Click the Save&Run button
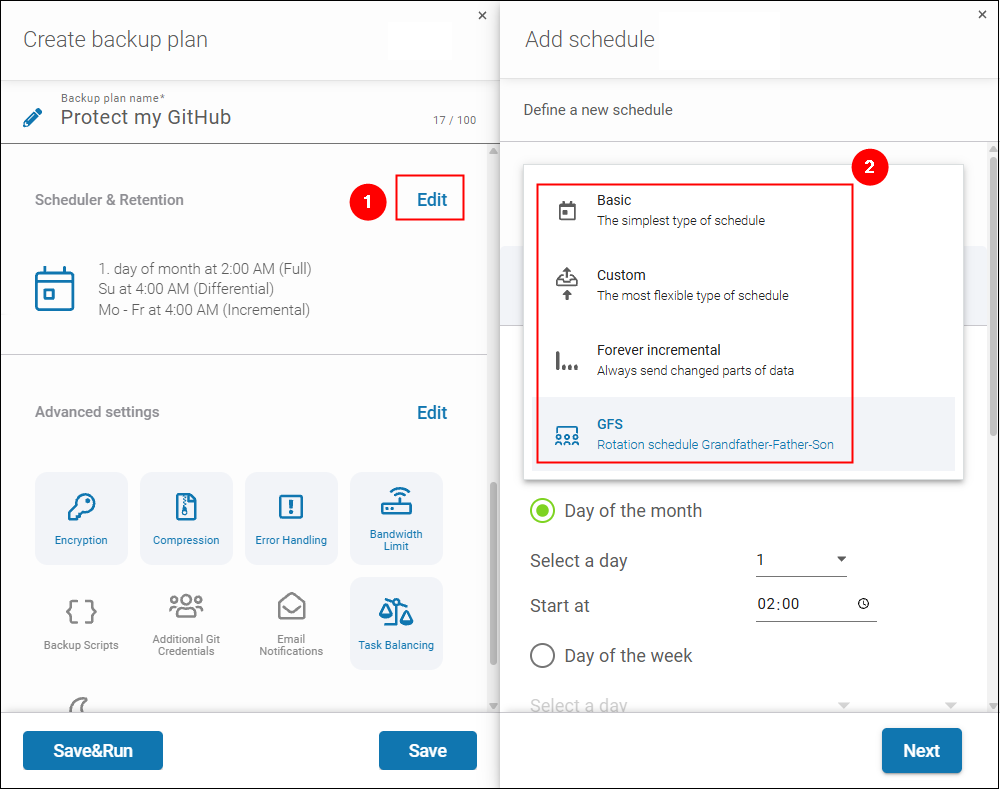The height and width of the screenshot is (789, 1000). coord(93,751)
